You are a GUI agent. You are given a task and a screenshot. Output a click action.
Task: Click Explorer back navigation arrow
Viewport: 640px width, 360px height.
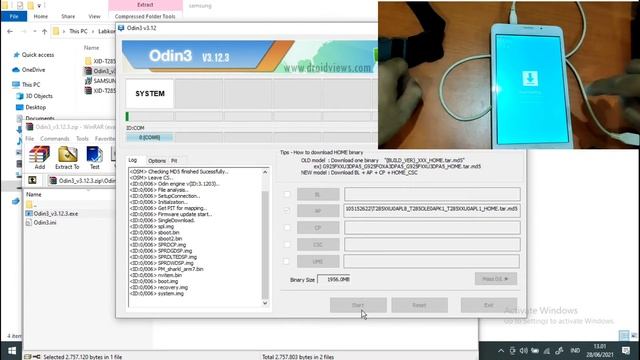(10, 31)
